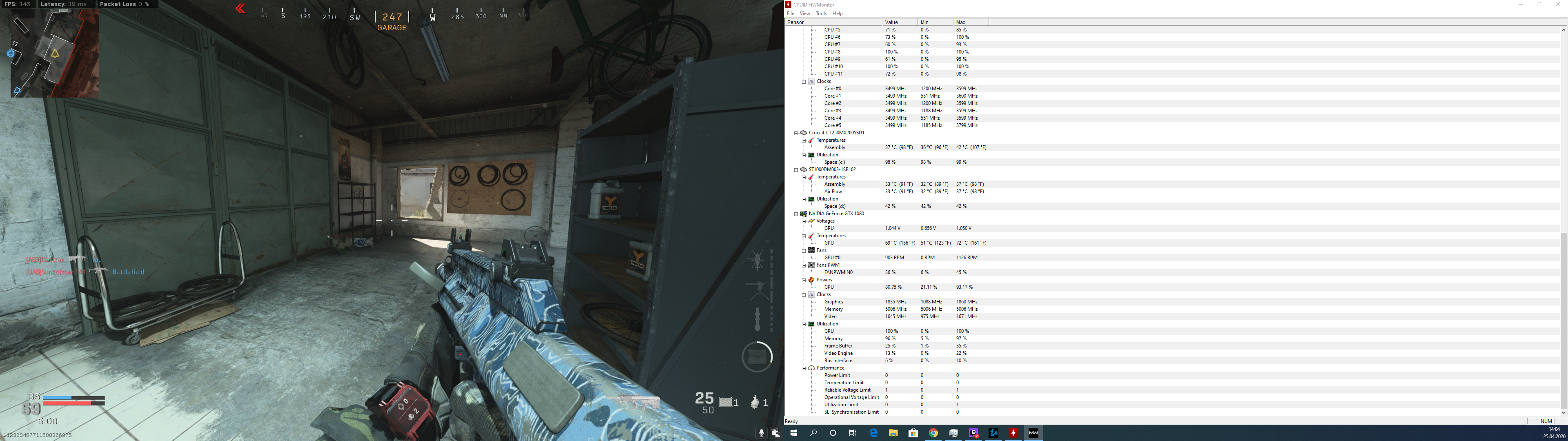
Task: Click the Modern Warfare taskbar icon
Action: (1033, 433)
